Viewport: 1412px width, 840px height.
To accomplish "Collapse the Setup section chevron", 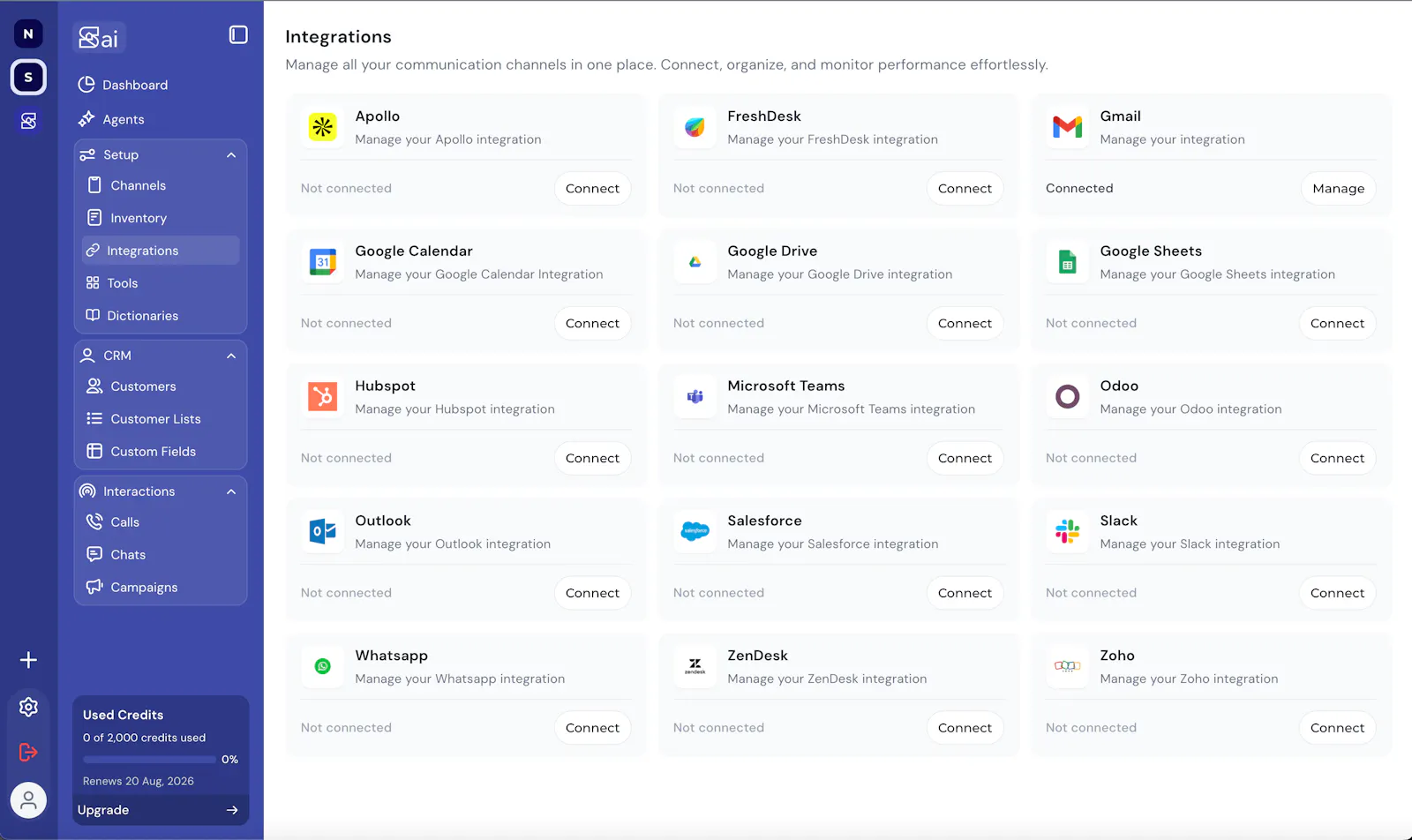I will click(231, 155).
